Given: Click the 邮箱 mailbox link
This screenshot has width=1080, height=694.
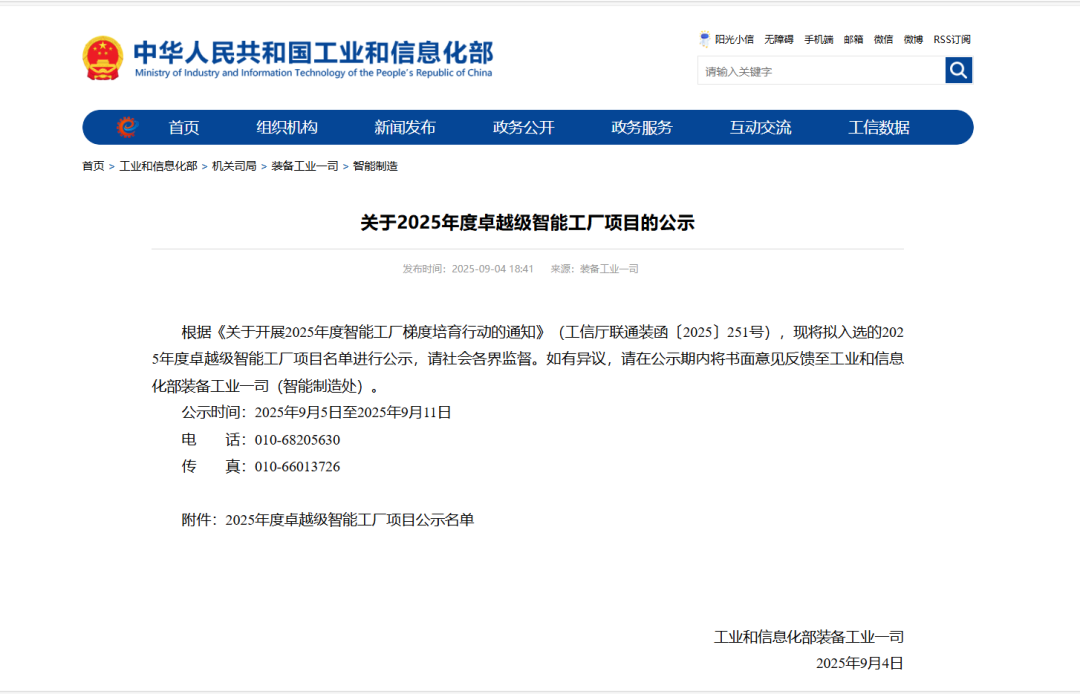Looking at the screenshot, I should pyautogui.click(x=853, y=40).
